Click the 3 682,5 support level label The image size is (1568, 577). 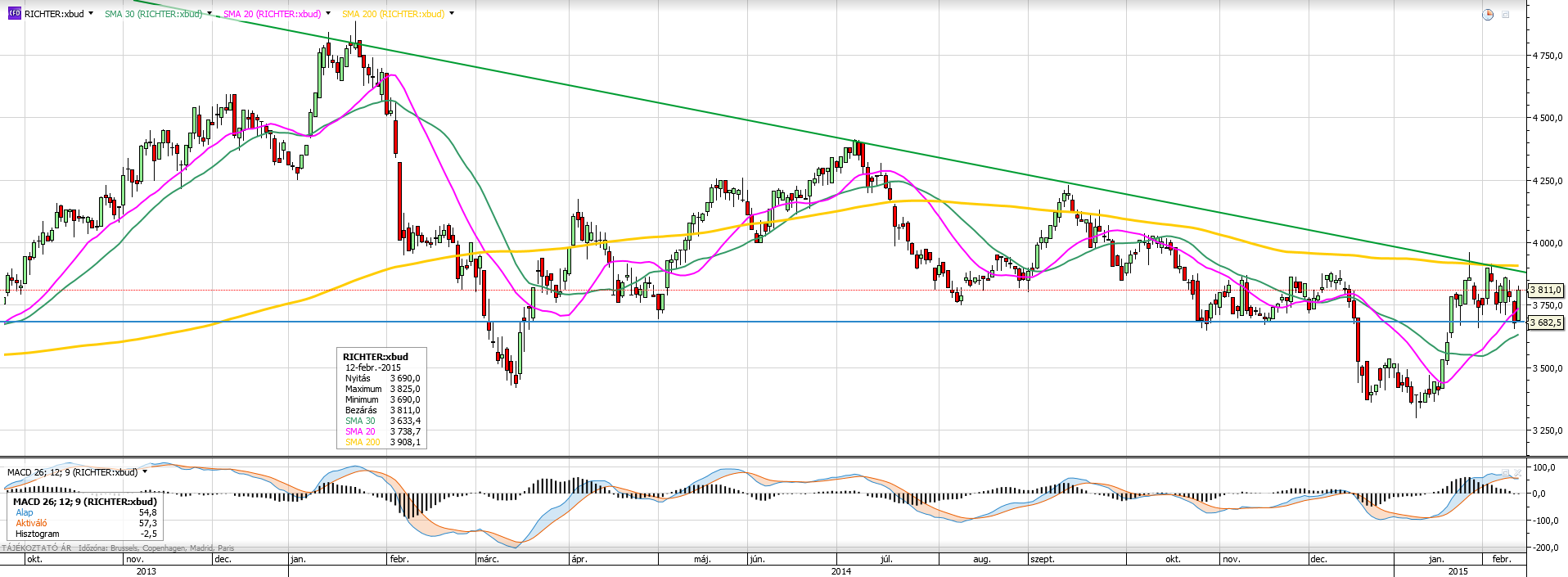click(1545, 322)
